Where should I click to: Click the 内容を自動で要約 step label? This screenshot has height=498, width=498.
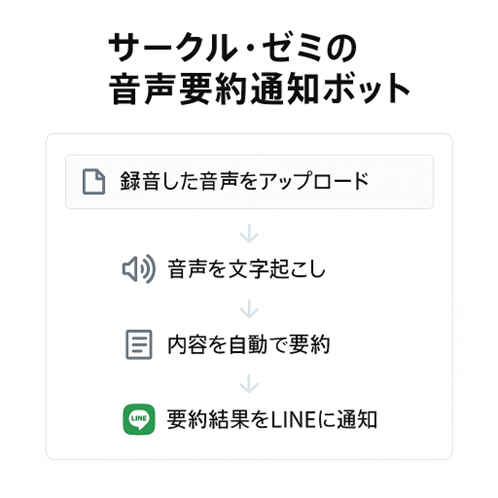(249, 345)
